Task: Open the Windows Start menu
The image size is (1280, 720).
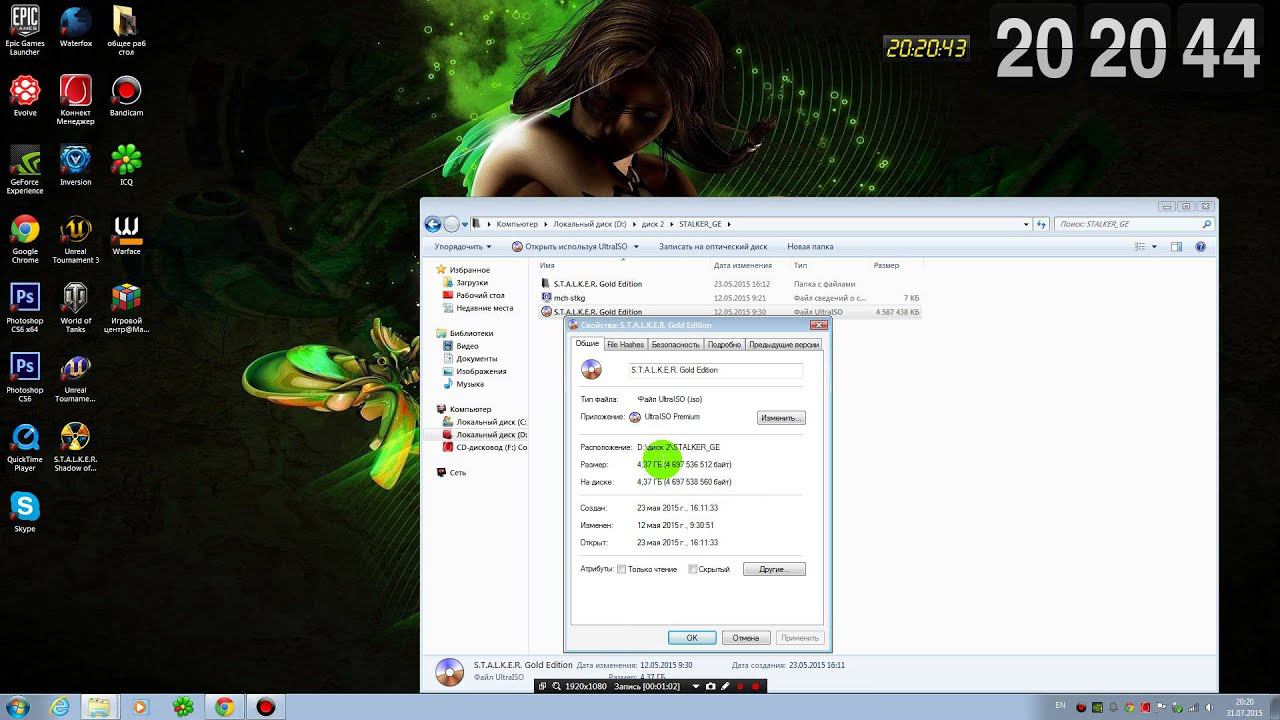Action: pyautogui.click(x=18, y=707)
